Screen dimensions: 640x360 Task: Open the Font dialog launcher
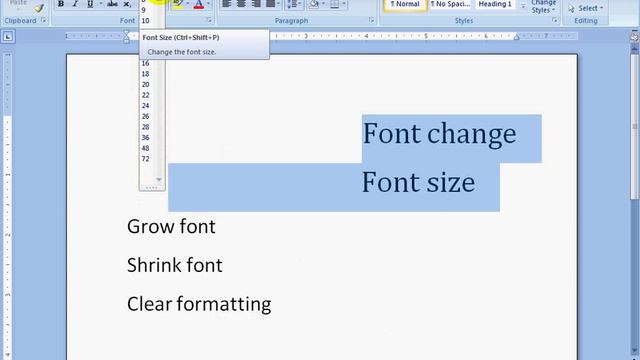pyautogui.click(x=209, y=20)
